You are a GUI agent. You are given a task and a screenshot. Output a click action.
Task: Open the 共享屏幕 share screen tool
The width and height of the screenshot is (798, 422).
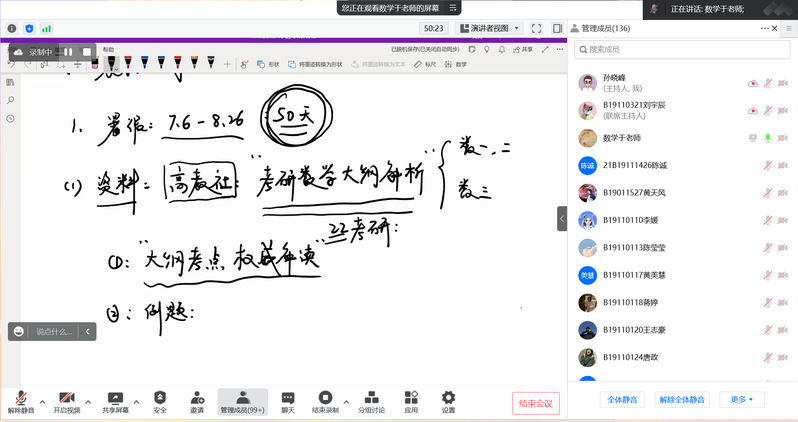115,398
